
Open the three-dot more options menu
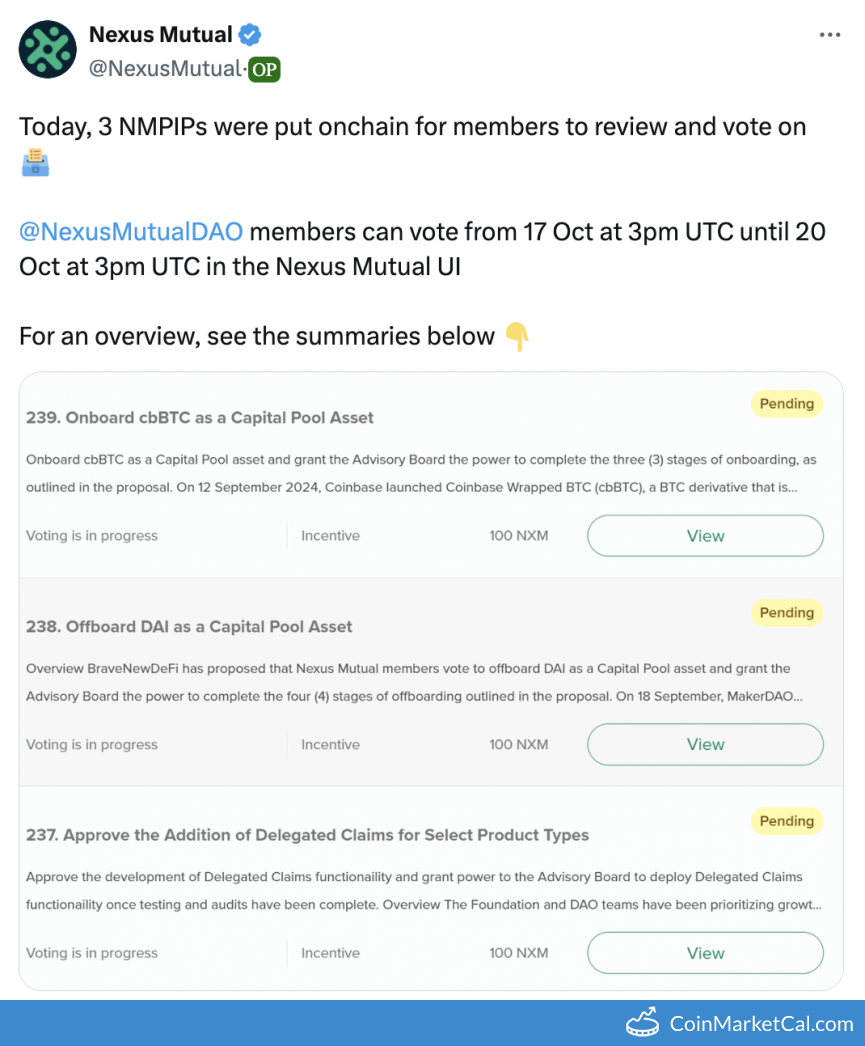[x=829, y=35]
